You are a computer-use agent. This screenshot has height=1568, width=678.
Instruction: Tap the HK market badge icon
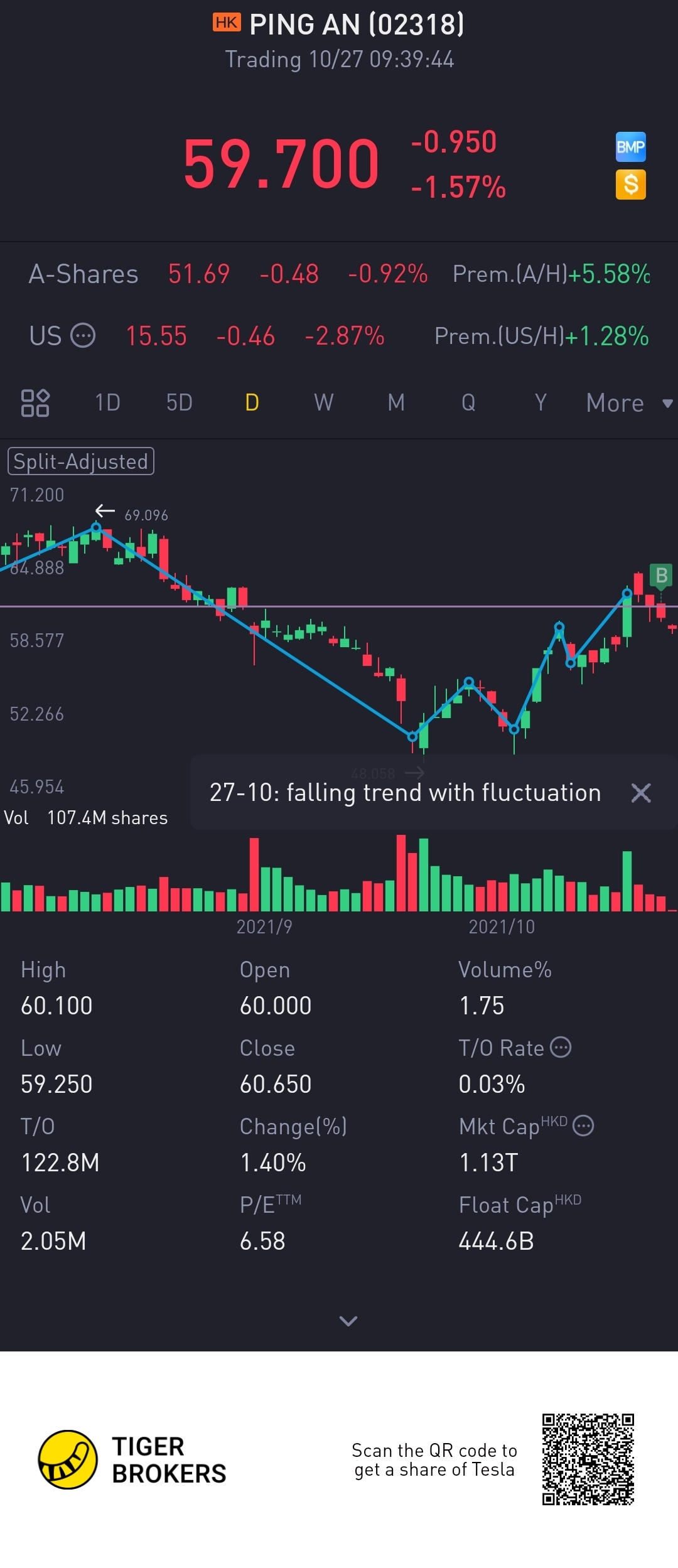coord(227,23)
